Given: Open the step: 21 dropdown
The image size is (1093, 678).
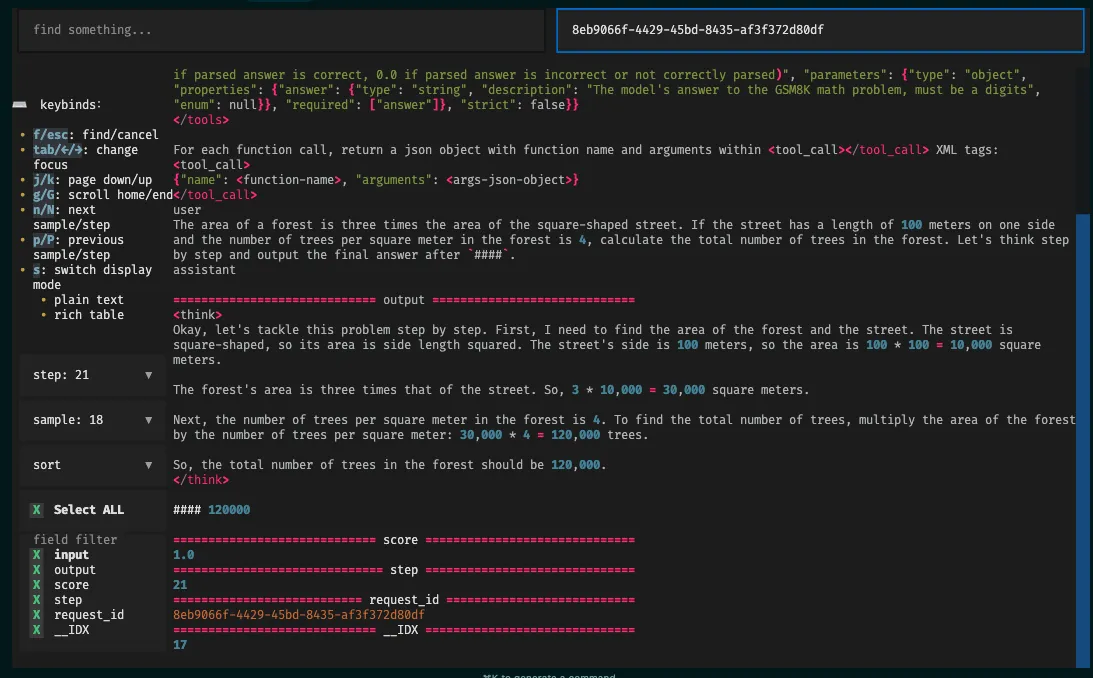Looking at the screenshot, I should click(x=93, y=375).
